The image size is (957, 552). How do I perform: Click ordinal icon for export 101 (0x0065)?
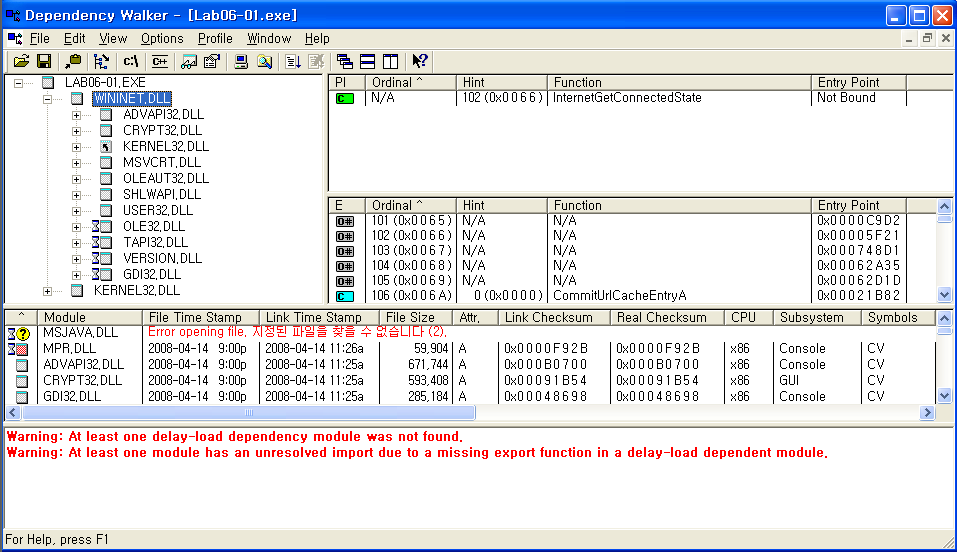click(345, 221)
